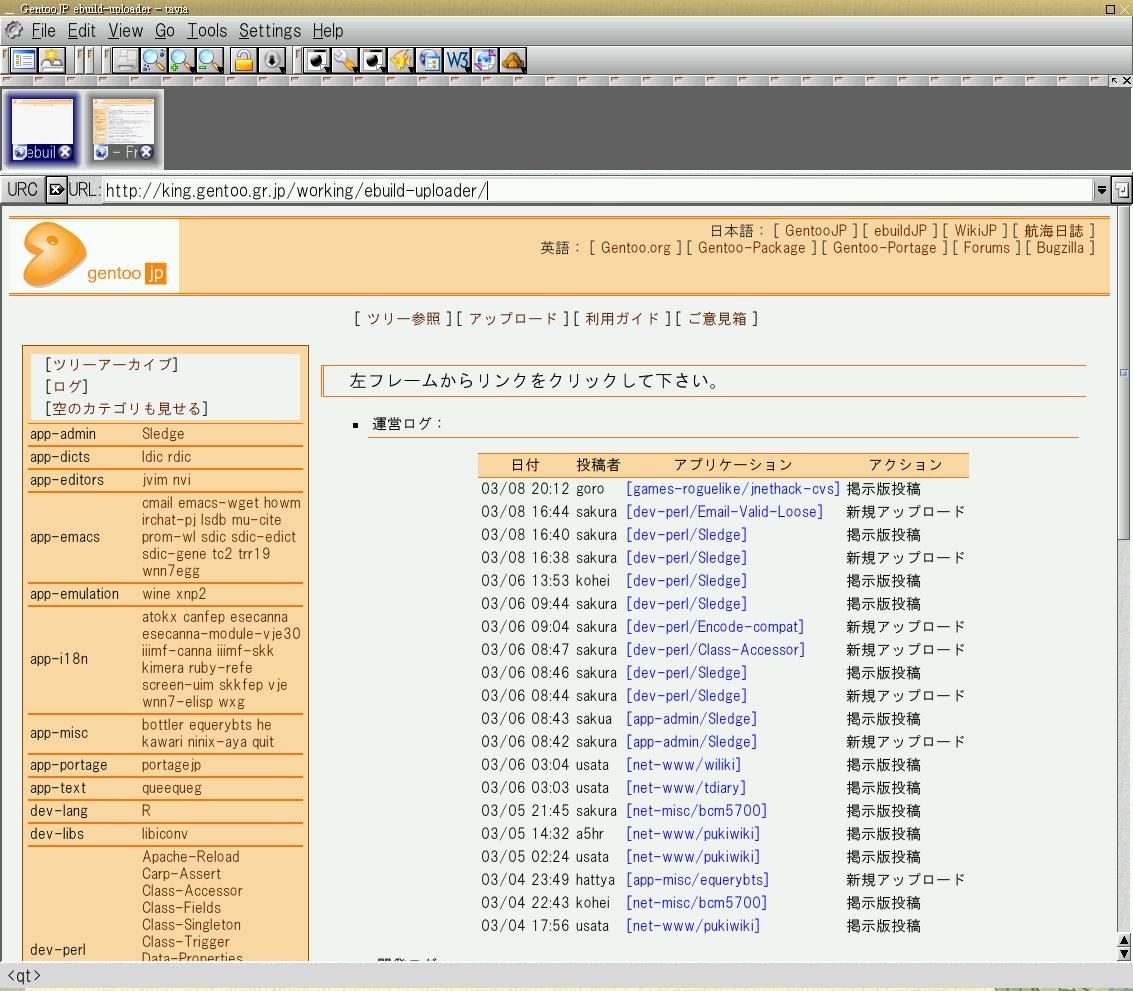Open the Settings menu
Image resolution: width=1133 pixels, height=991 pixels.
point(270,30)
